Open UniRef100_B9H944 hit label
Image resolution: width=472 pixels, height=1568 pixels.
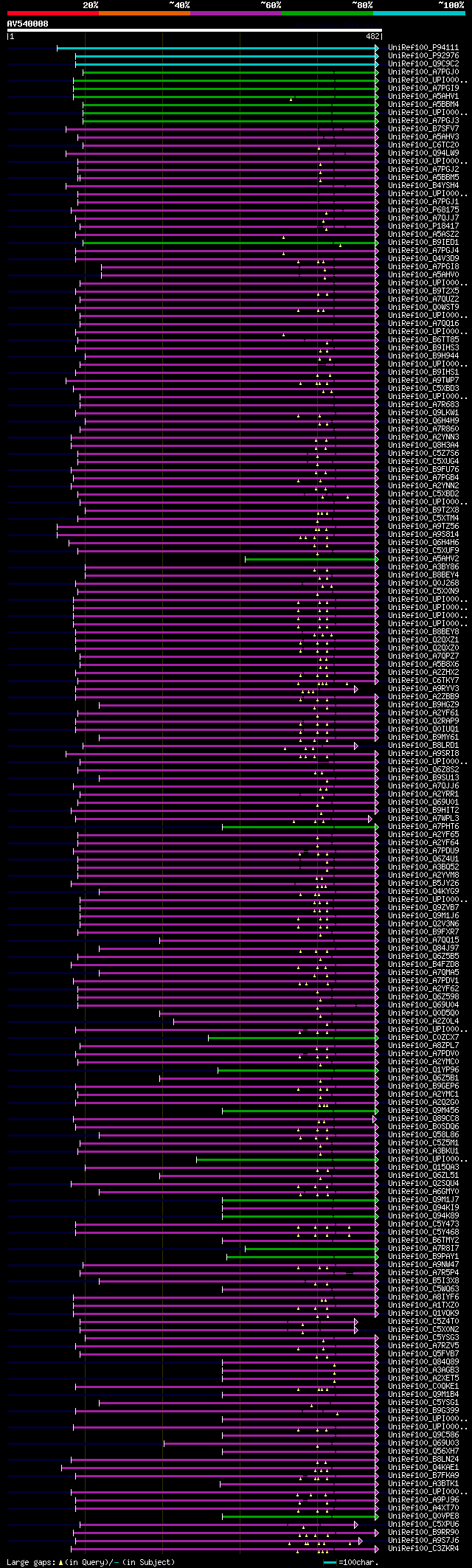[x=423, y=356]
